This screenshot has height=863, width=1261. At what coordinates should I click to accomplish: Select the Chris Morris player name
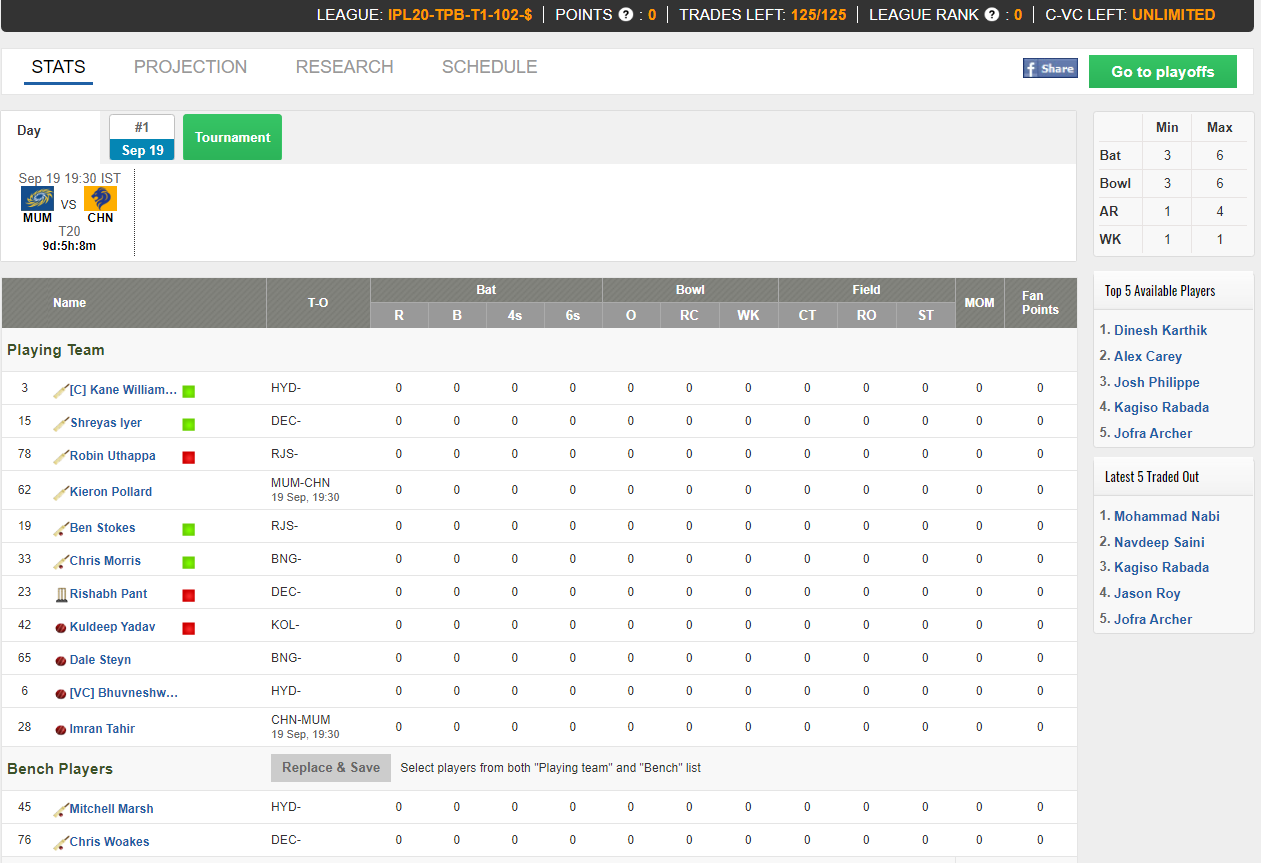pos(106,561)
